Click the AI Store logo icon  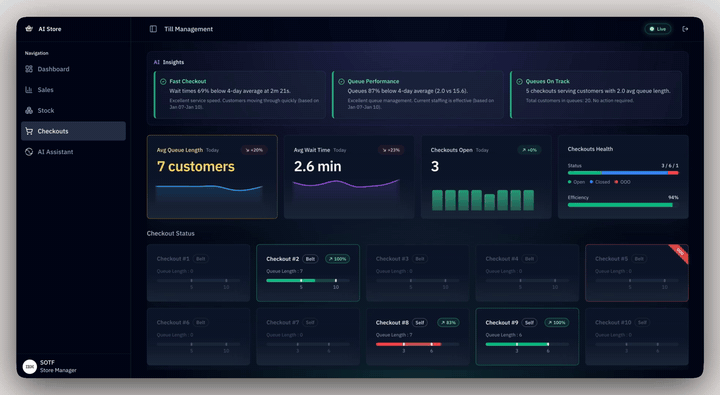point(29,28)
